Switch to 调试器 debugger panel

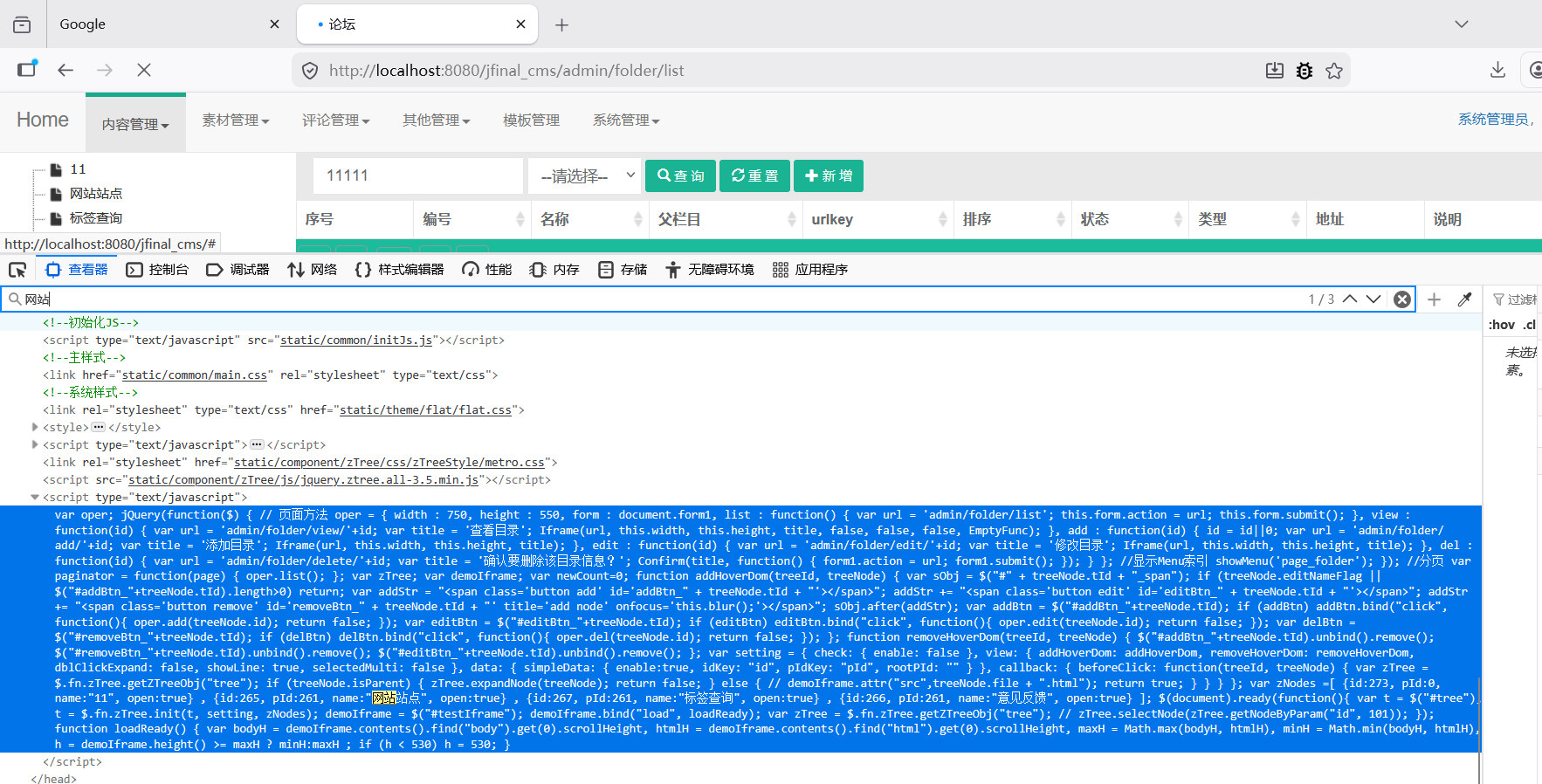click(237, 270)
